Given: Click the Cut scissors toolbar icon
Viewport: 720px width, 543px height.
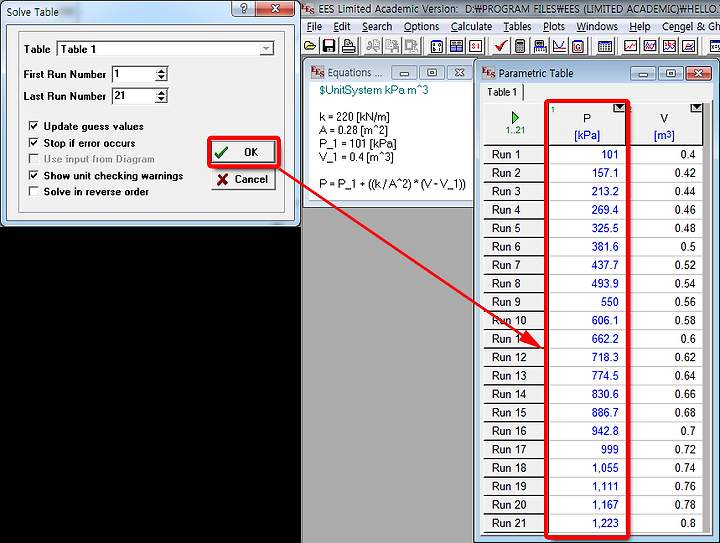Looking at the screenshot, I should tap(373, 46).
